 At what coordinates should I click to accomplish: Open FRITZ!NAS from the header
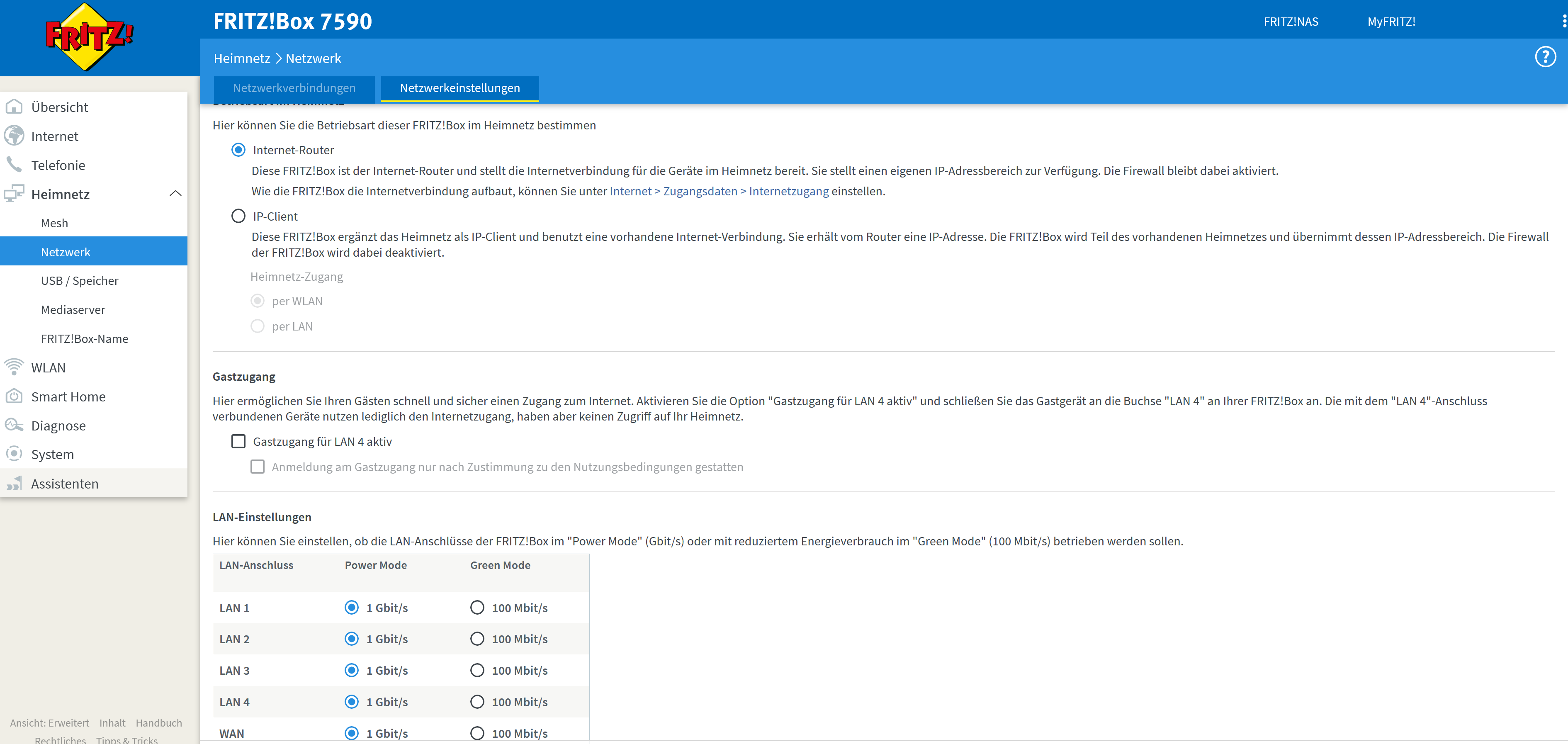(x=1291, y=22)
